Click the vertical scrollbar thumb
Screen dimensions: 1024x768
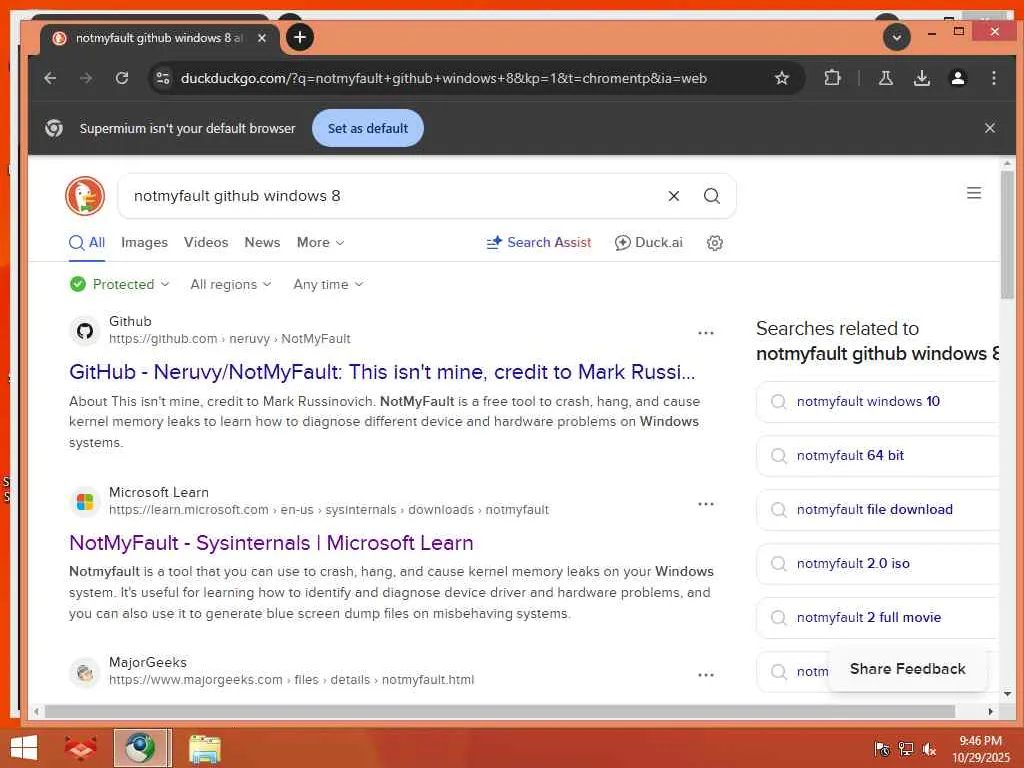pyautogui.click(x=1007, y=234)
